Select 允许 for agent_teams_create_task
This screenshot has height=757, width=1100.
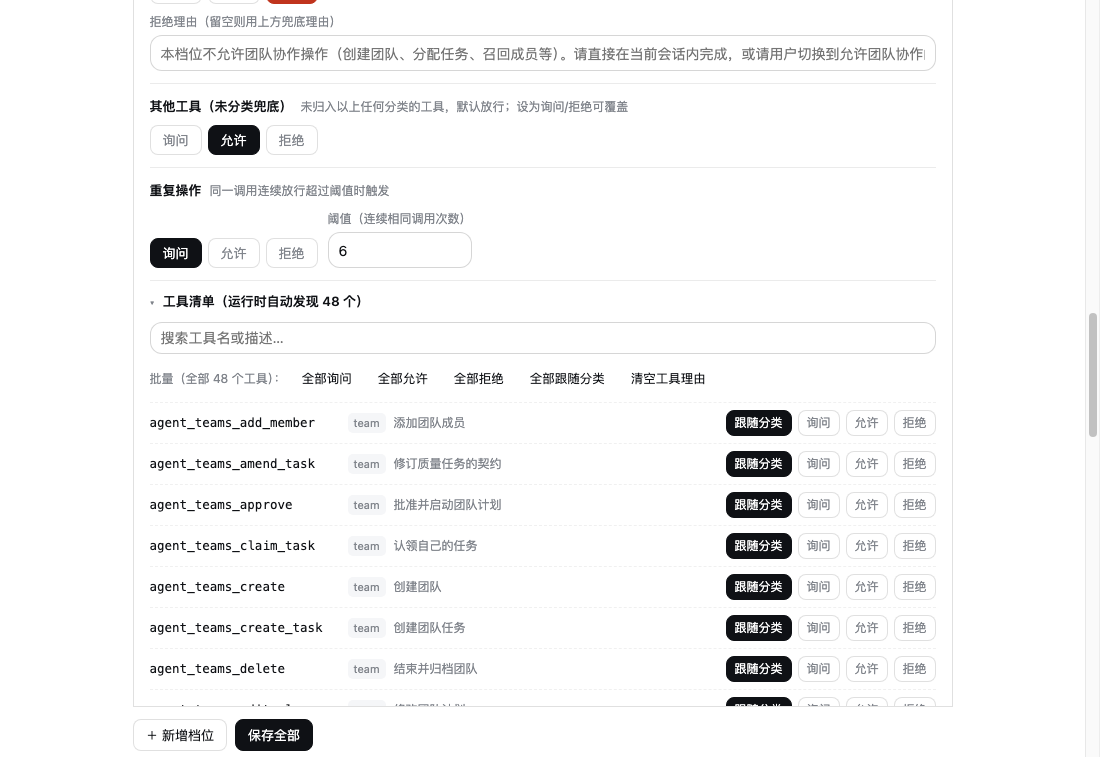pos(866,628)
